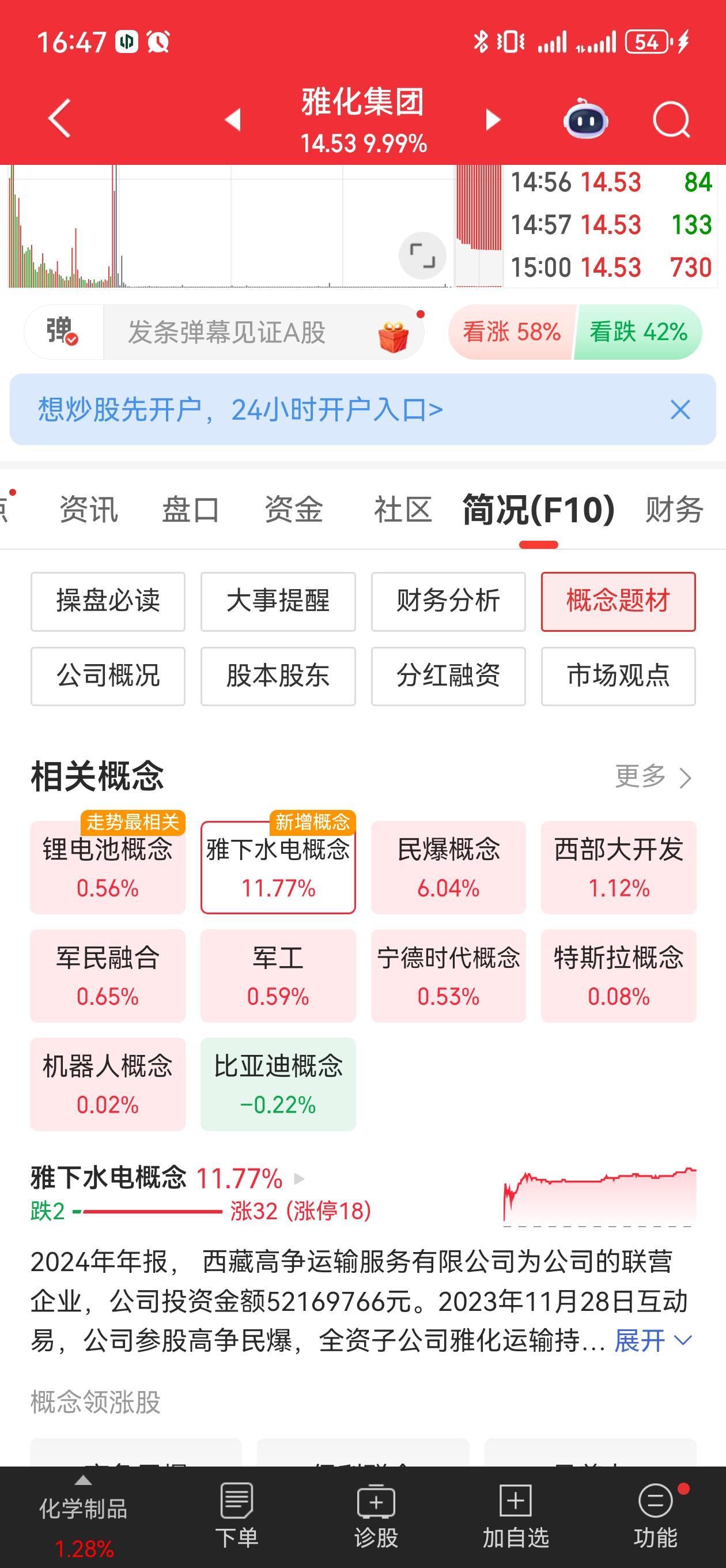The height and width of the screenshot is (1568, 726).
Task: Open the 24小时开户入口 link
Action: pos(240,410)
